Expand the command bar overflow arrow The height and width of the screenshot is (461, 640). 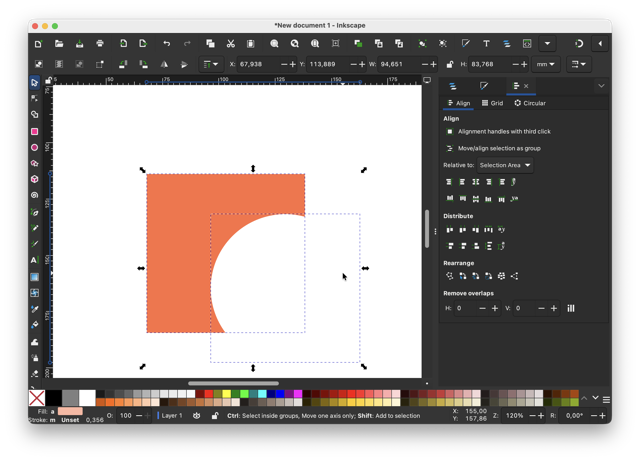(547, 44)
